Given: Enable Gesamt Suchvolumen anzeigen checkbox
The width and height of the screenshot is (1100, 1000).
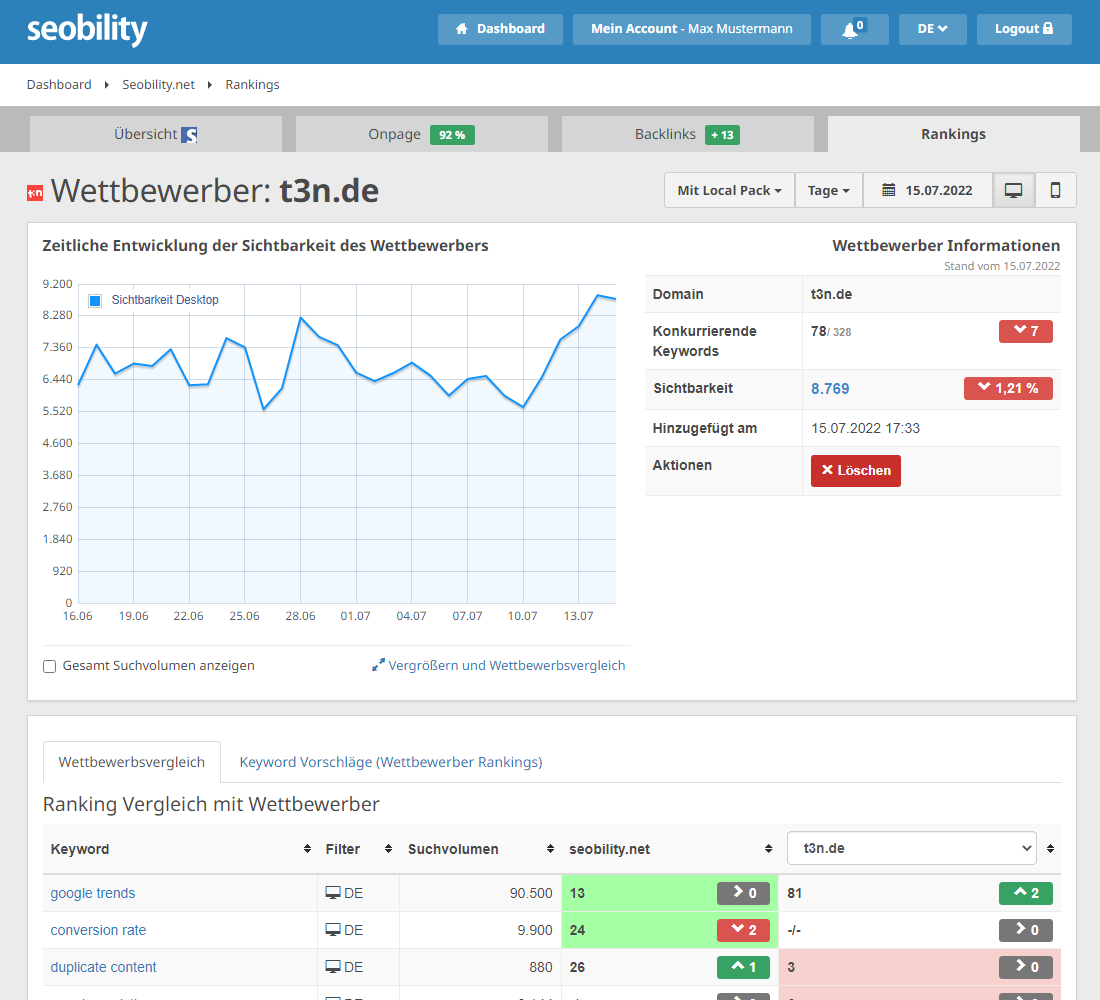Looking at the screenshot, I should tap(49, 666).
